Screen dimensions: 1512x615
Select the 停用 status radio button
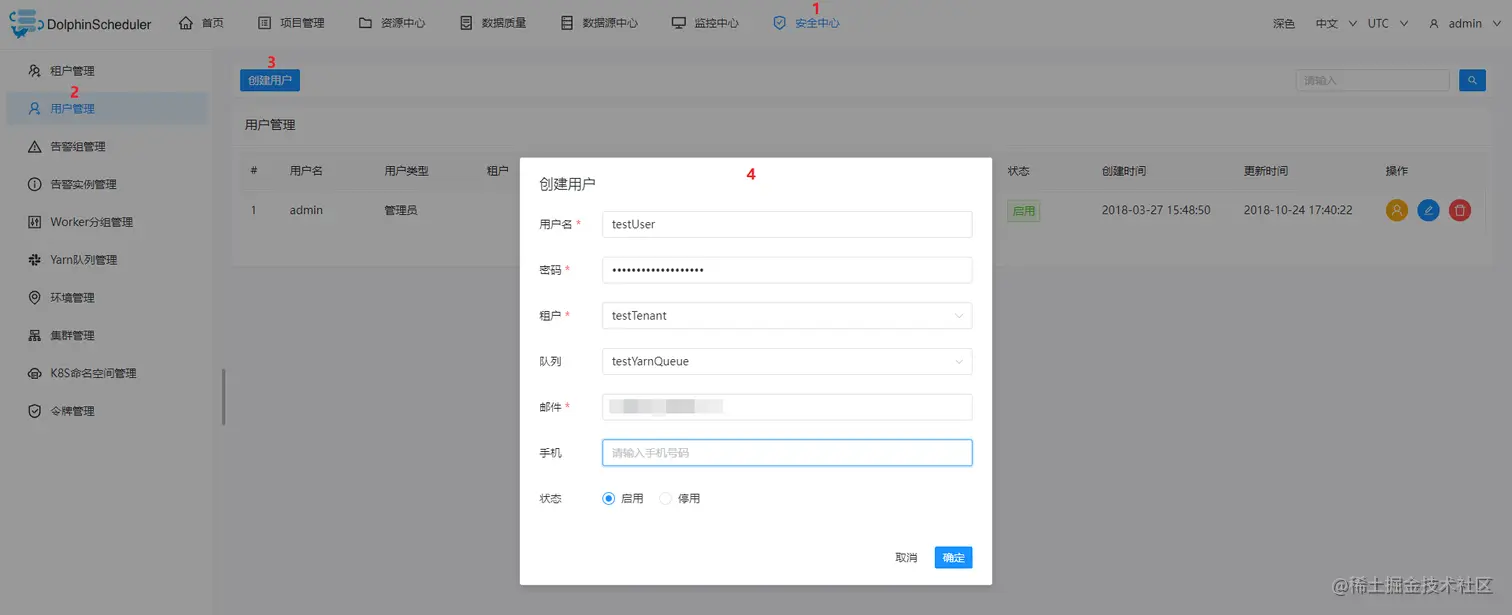[x=665, y=498]
